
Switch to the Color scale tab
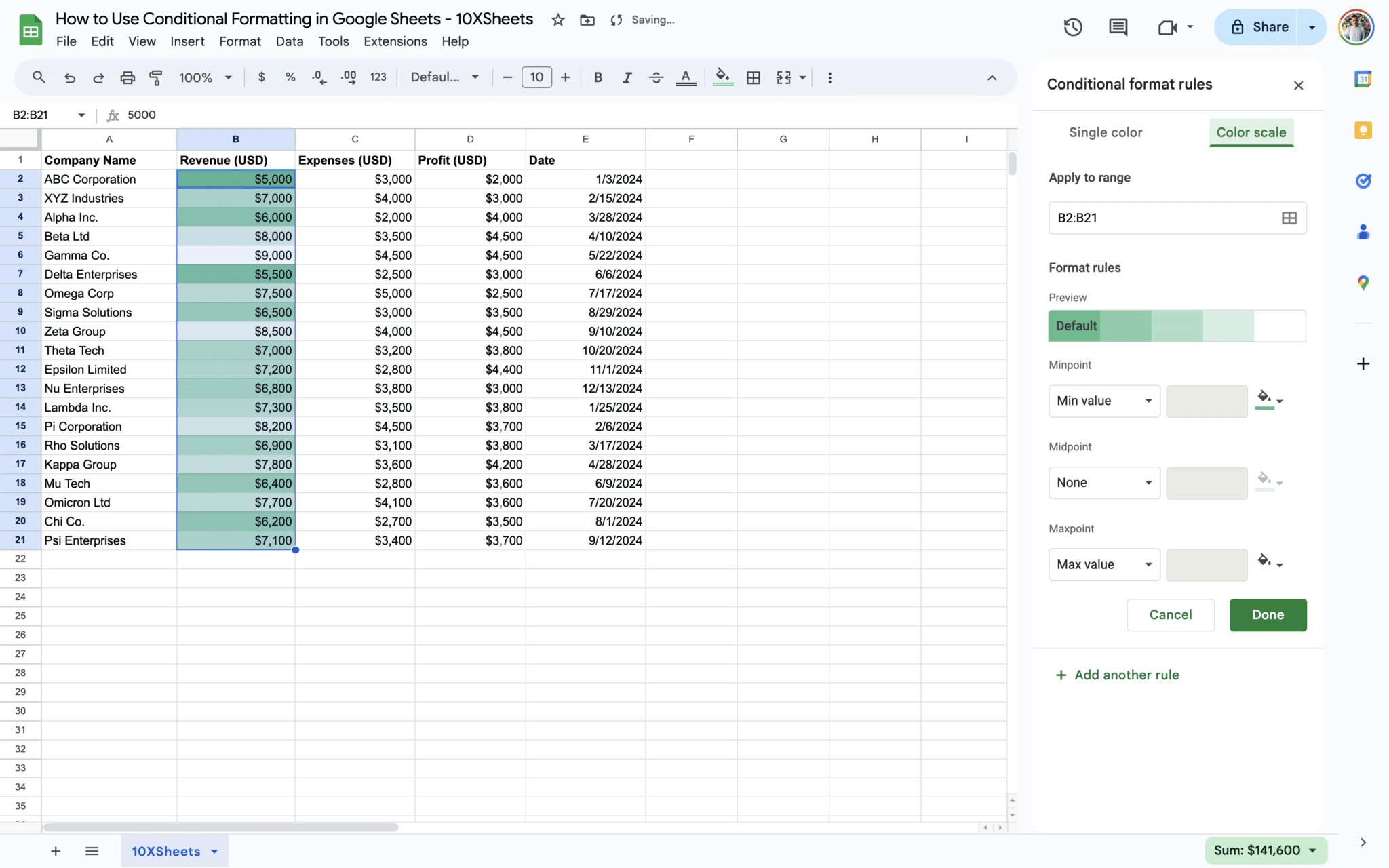[x=1251, y=132]
